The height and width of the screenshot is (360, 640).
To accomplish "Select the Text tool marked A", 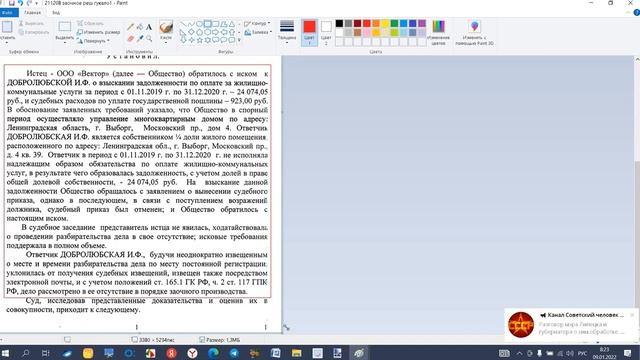I will click(x=149, y=27).
